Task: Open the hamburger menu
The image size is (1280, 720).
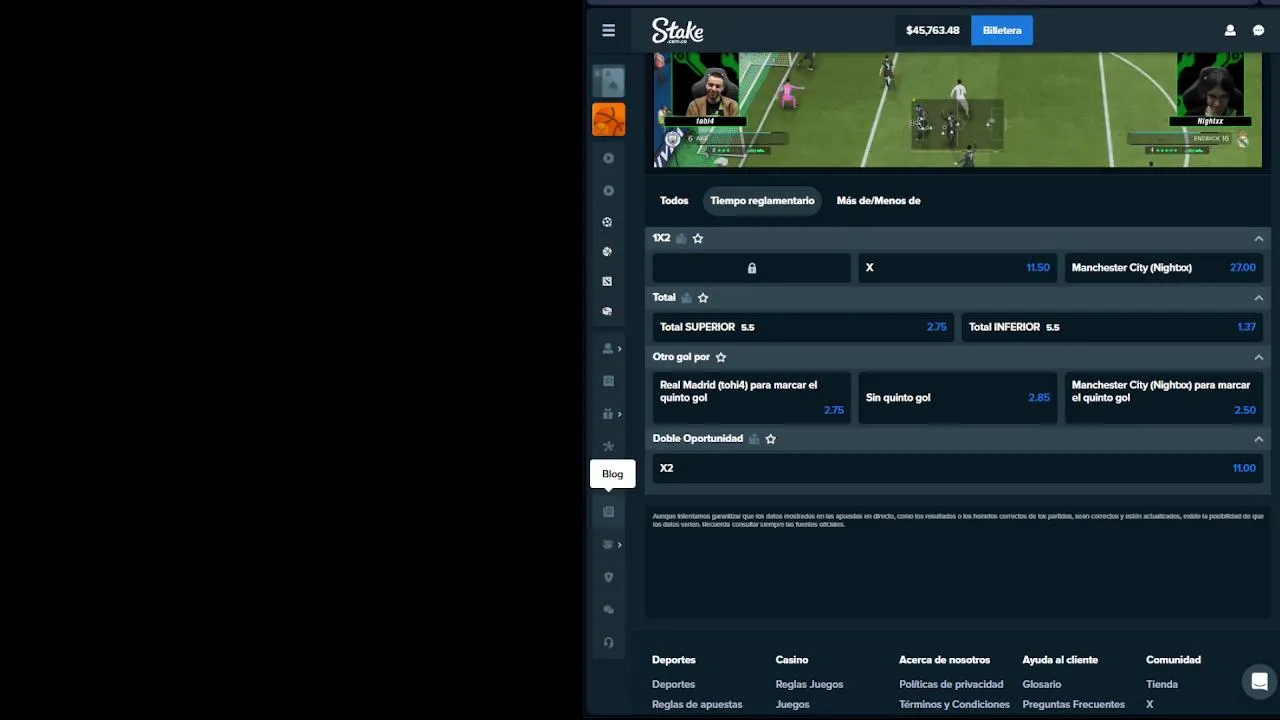Action: [608, 30]
